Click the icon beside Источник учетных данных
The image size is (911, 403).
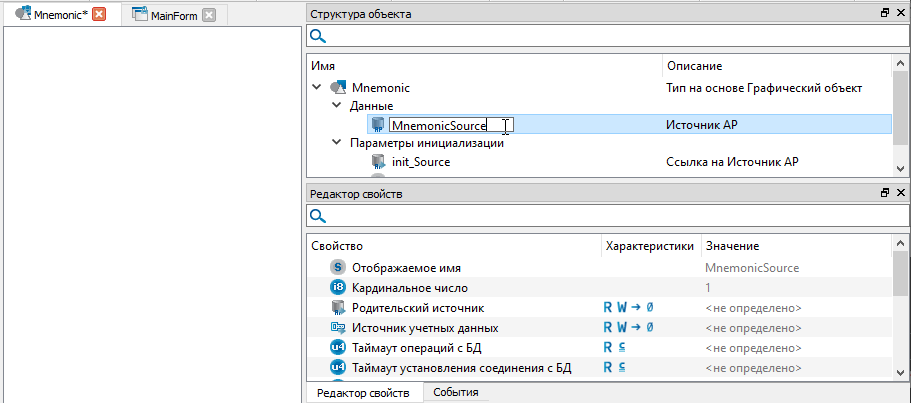(337, 327)
